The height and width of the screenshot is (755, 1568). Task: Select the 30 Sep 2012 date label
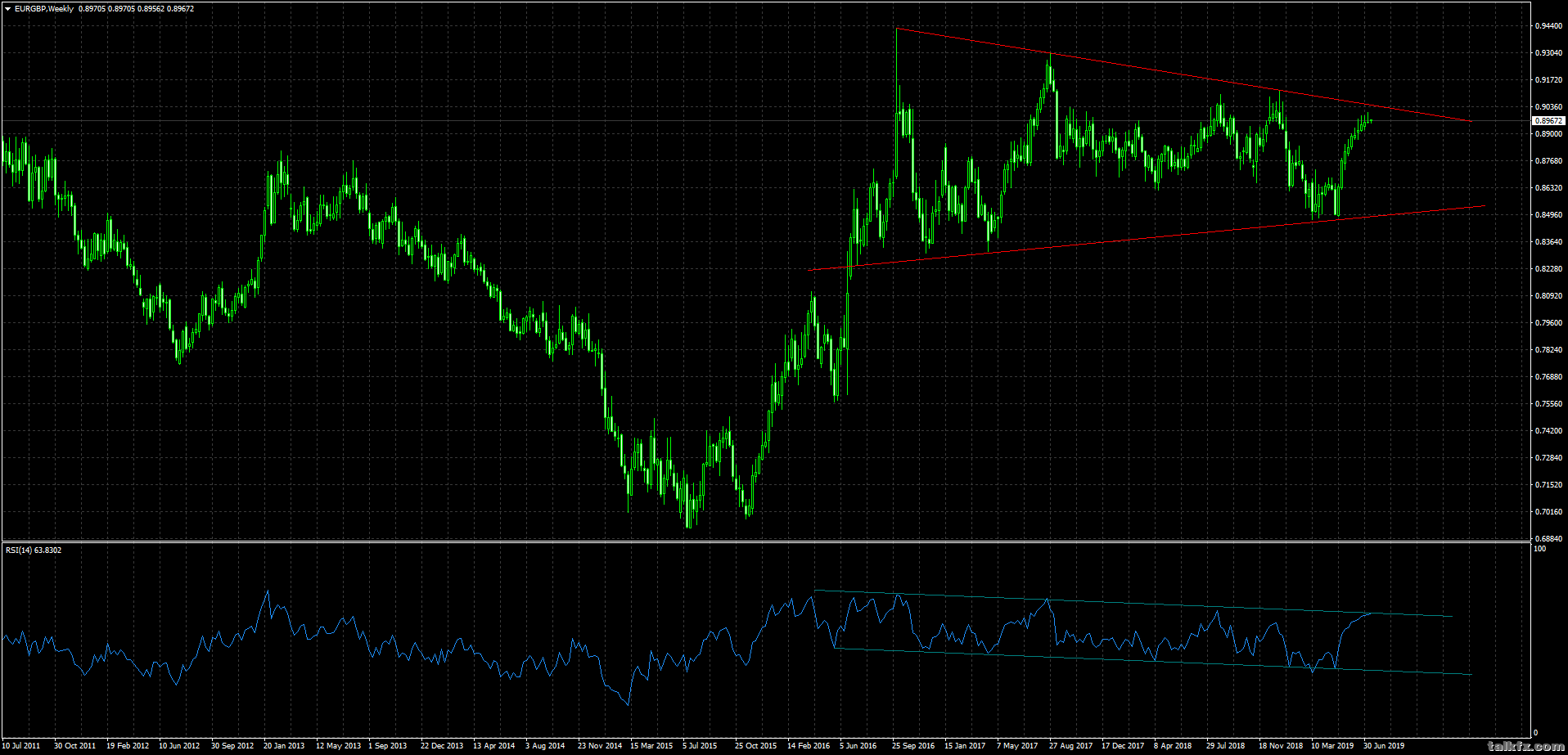tap(232, 746)
